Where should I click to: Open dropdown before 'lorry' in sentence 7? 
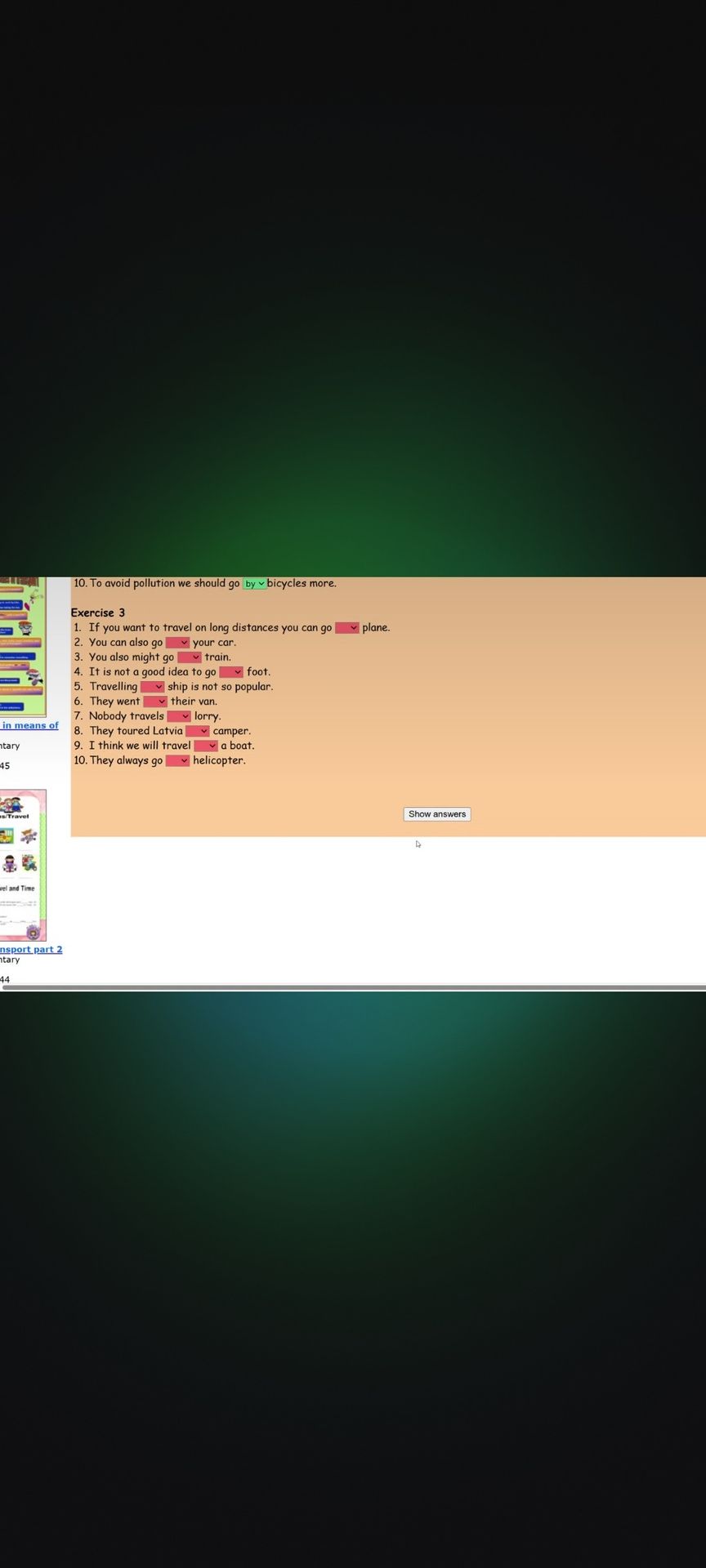click(179, 716)
